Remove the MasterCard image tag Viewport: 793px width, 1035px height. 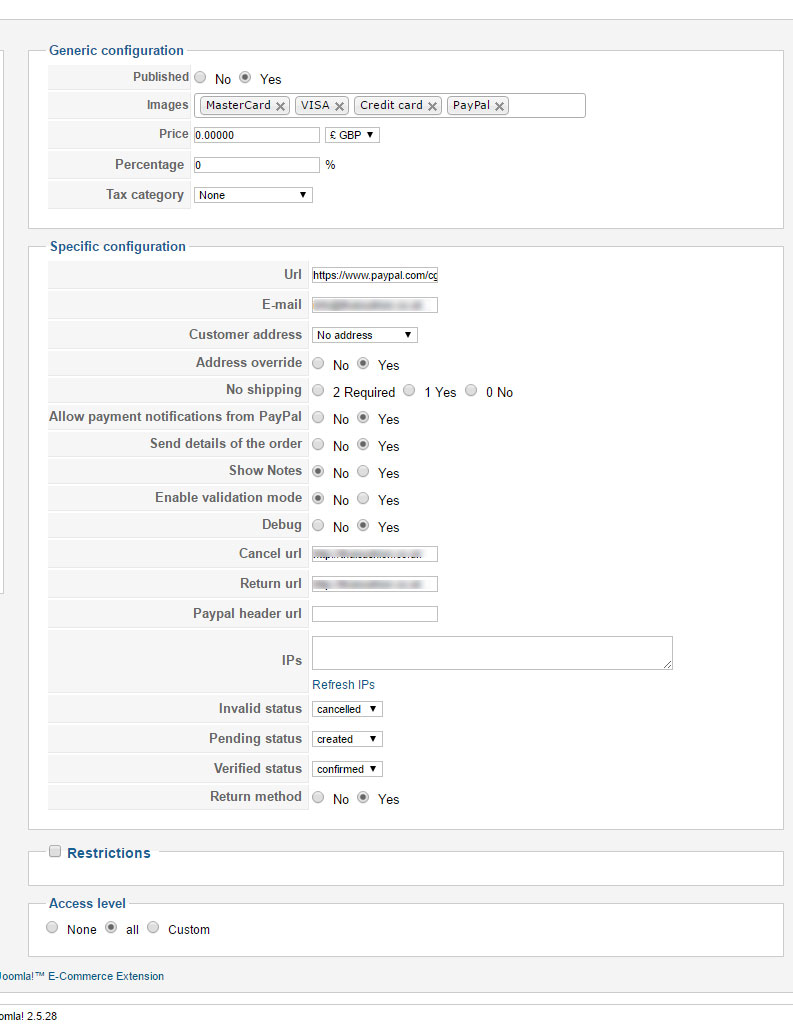[281, 106]
